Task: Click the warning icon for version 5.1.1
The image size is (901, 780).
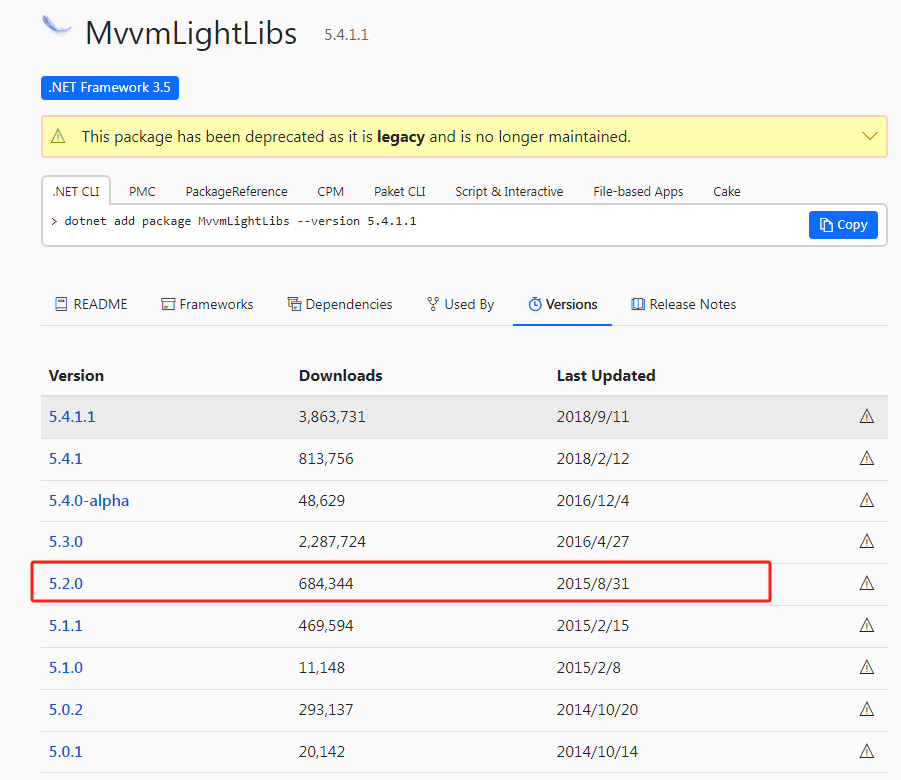Action: pos(866,625)
